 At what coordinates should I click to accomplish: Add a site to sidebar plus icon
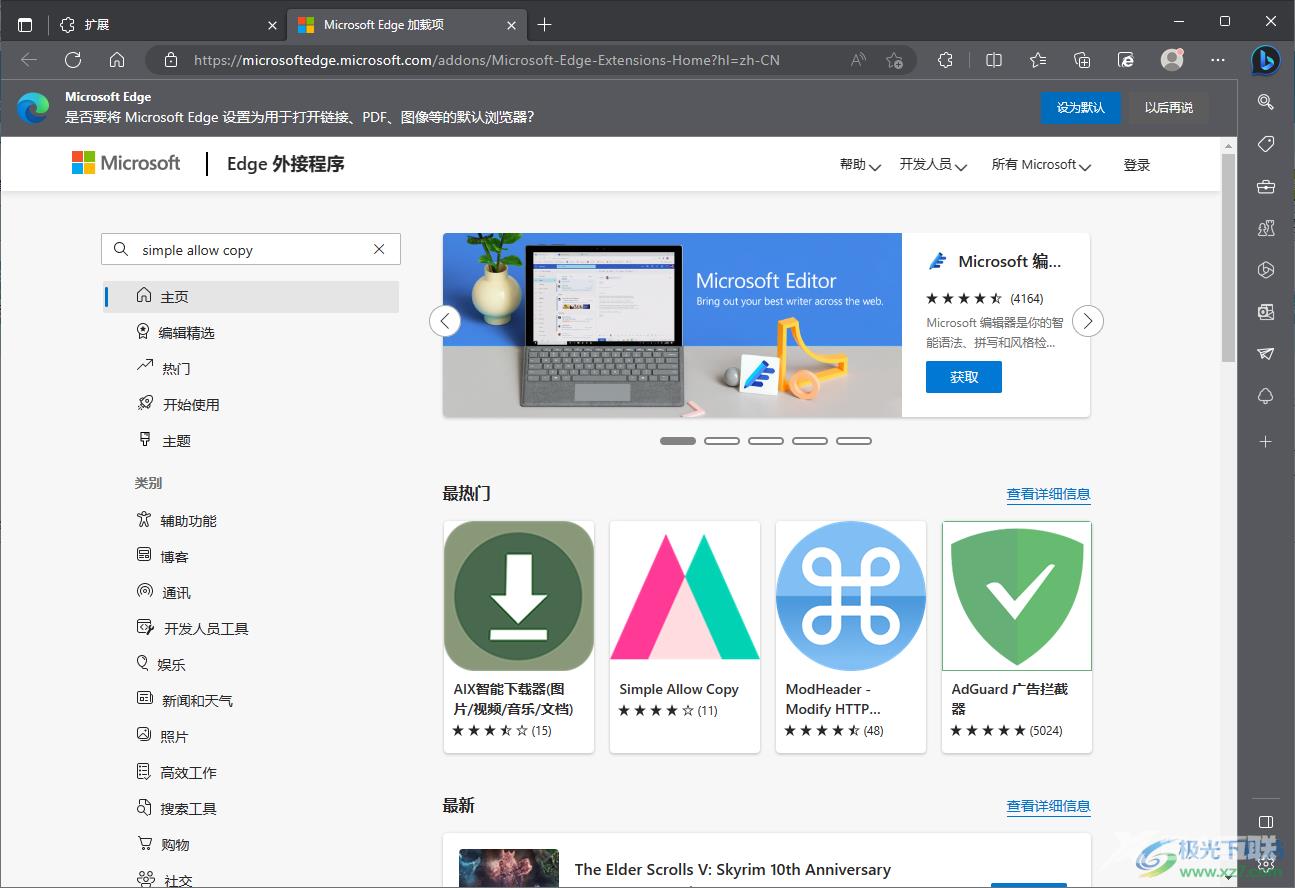click(x=1266, y=441)
